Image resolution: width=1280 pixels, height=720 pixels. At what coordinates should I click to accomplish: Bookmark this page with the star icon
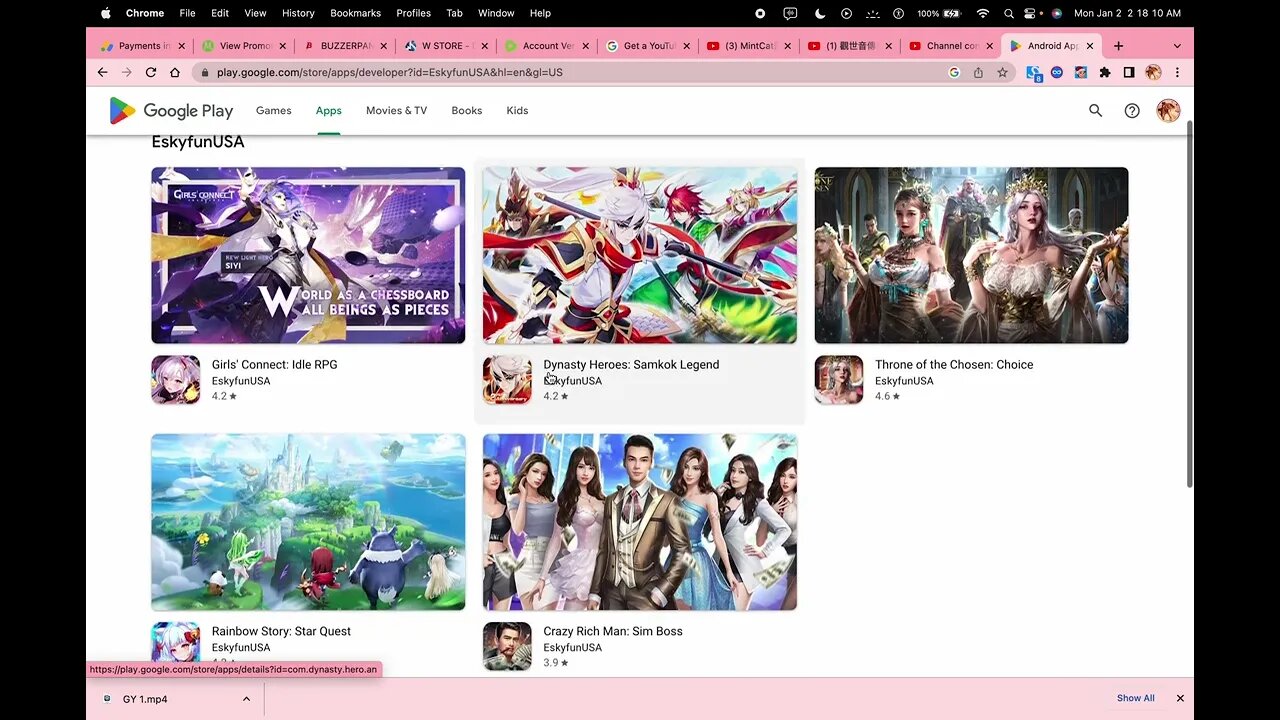1002,72
